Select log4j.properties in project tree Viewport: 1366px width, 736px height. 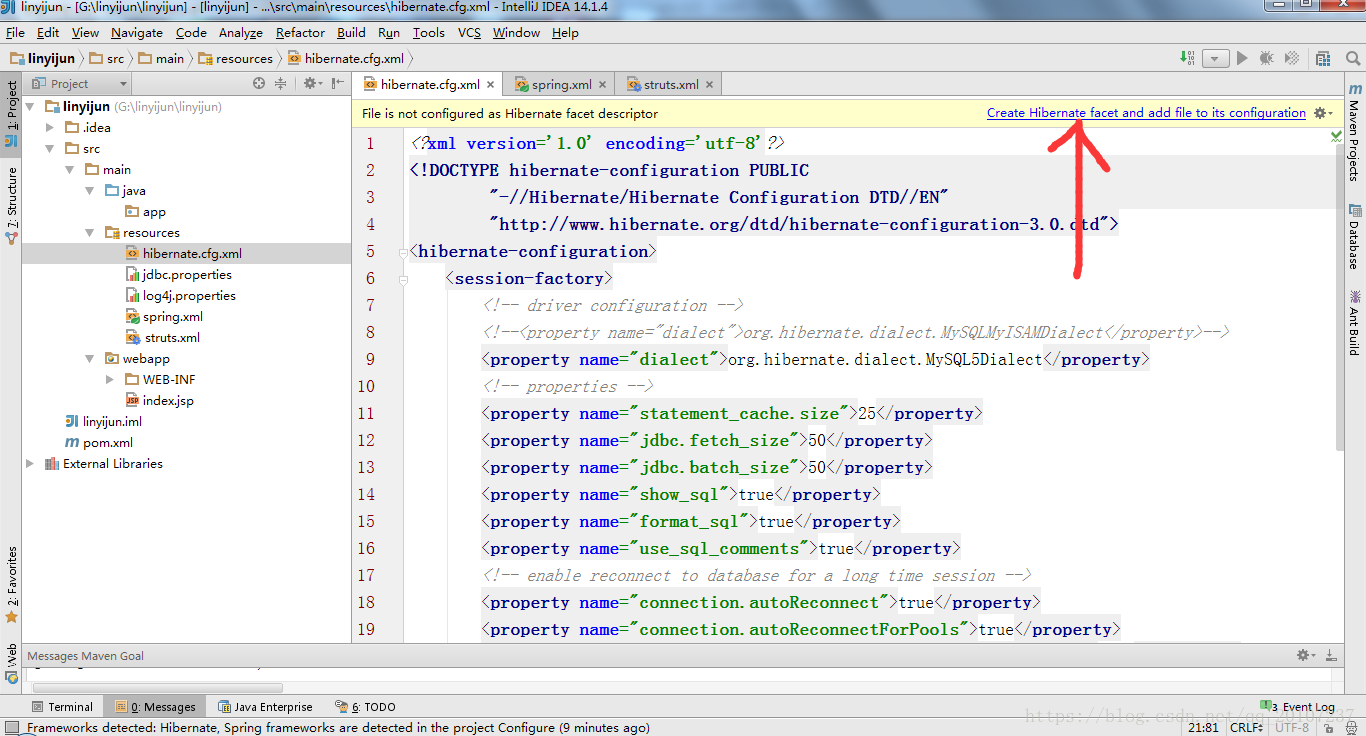click(181, 295)
